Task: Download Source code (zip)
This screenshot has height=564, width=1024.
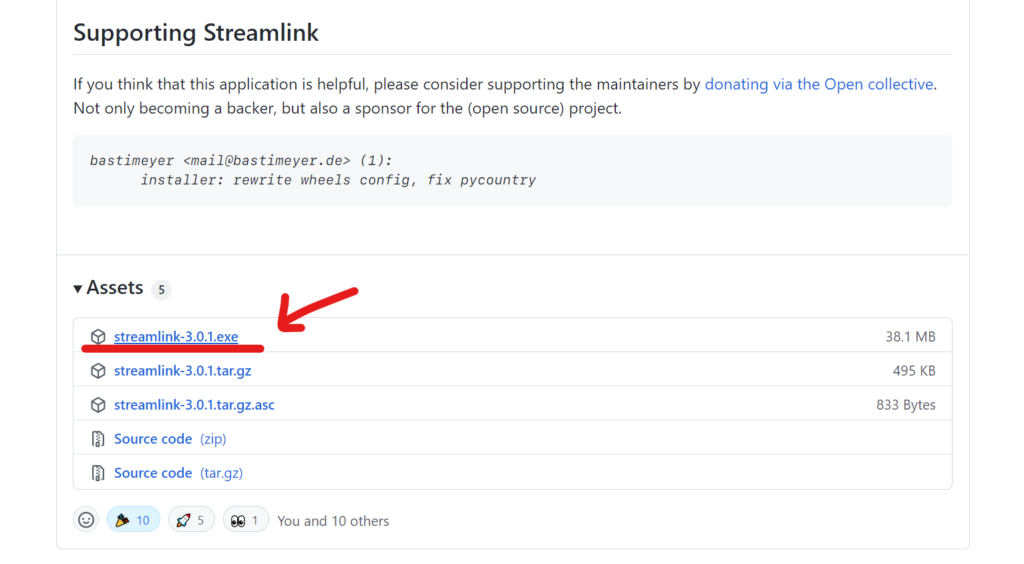Action: (170, 439)
